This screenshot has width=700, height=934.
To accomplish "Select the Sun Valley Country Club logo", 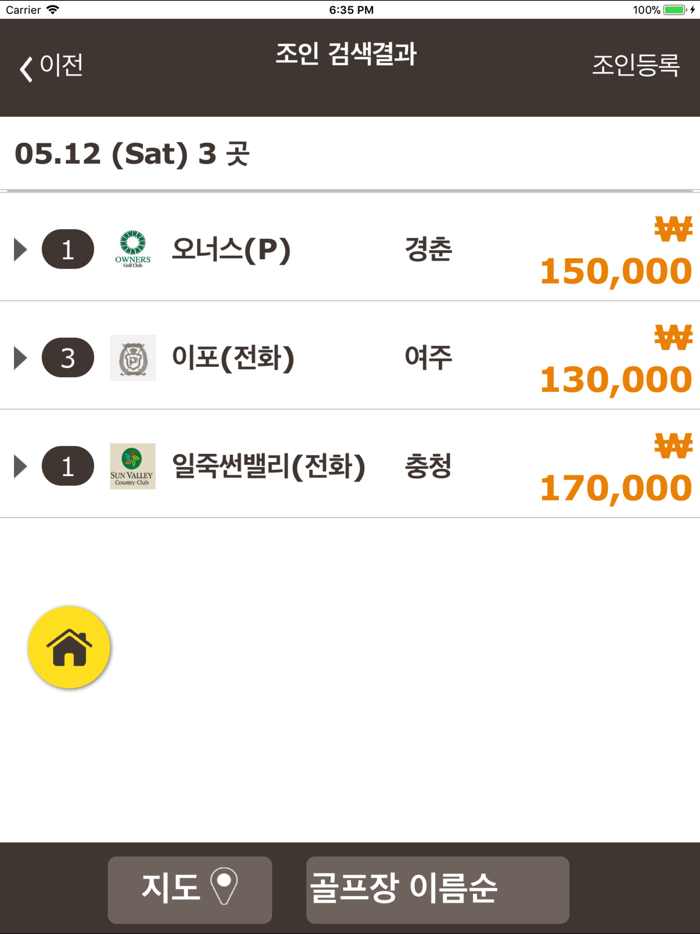I will click(x=131, y=465).
